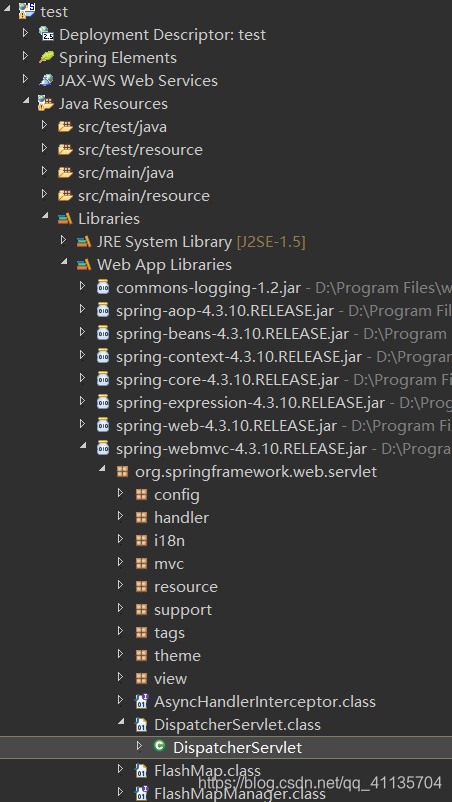Click the test project icon
Image resolution: width=452 pixels, height=802 pixels.
(27, 10)
